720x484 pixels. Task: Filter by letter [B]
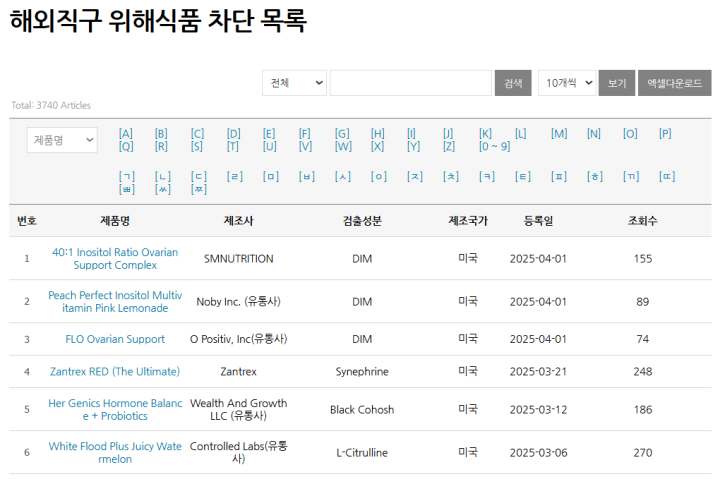tap(161, 134)
